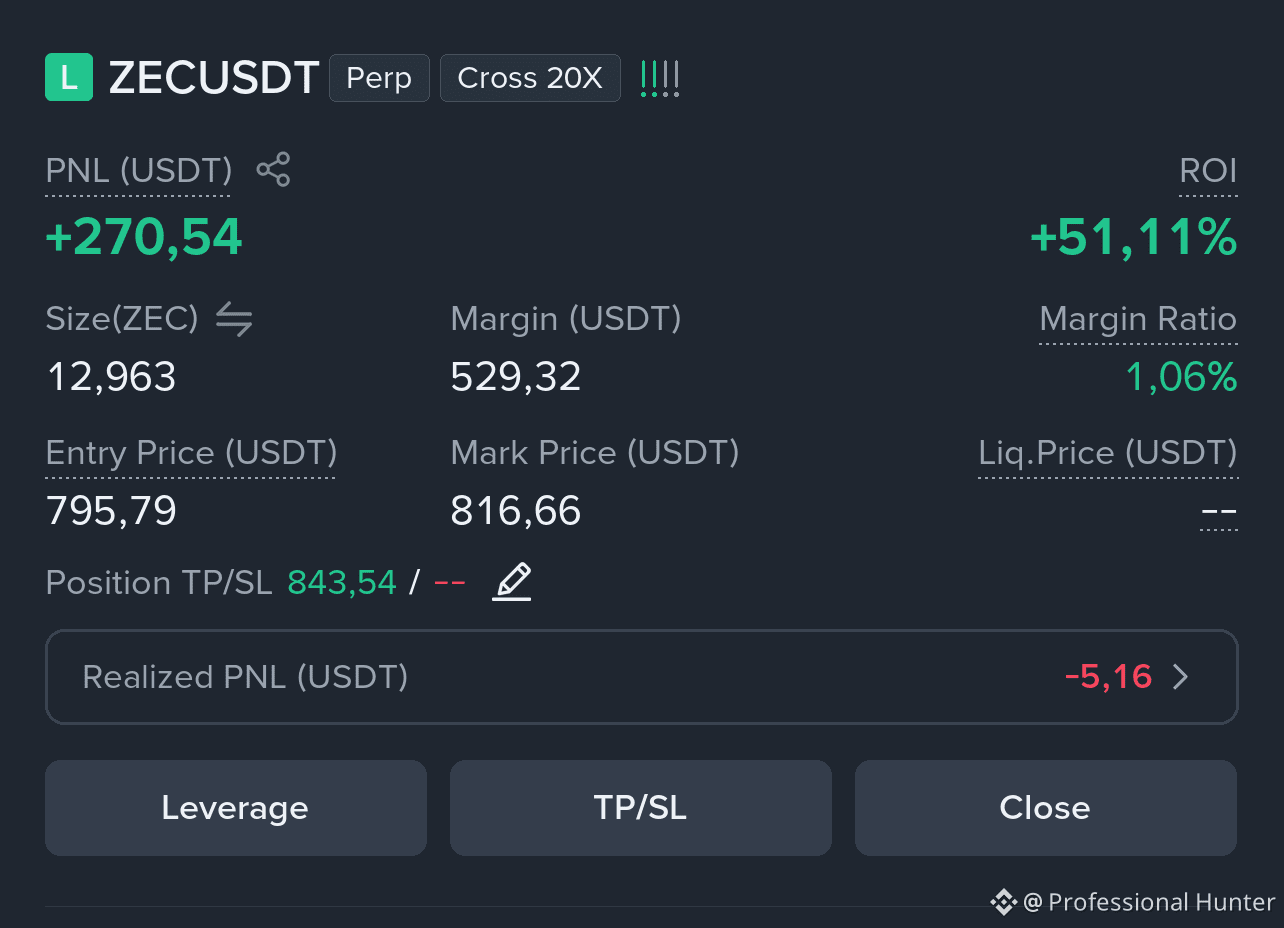The width and height of the screenshot is (1284, 928).
Task: Click the Perp contract type tag
Action: coord(379,78)
